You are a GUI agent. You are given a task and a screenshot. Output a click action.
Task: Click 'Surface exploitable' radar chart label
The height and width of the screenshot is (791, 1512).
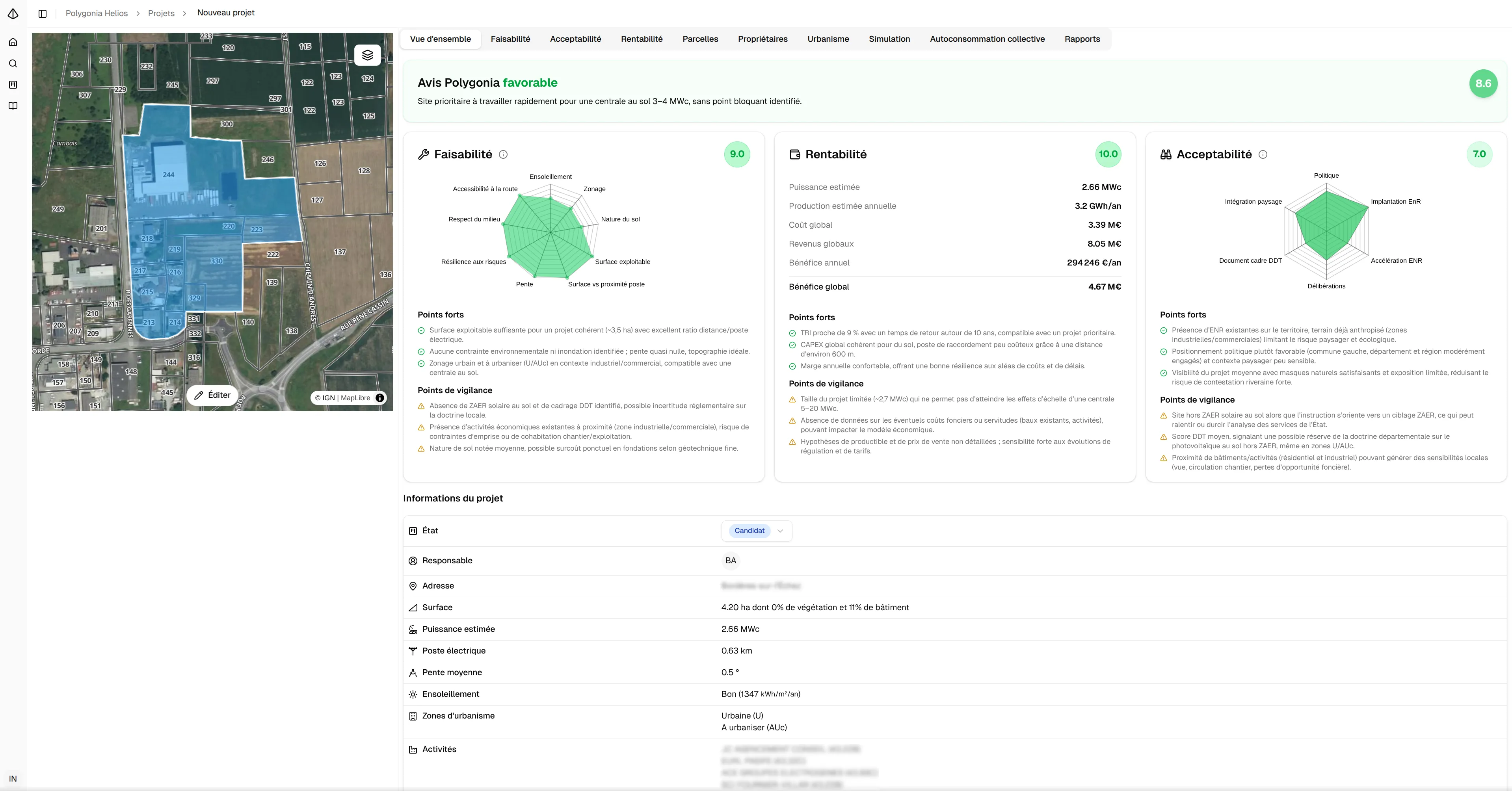[x=623, y=262]
